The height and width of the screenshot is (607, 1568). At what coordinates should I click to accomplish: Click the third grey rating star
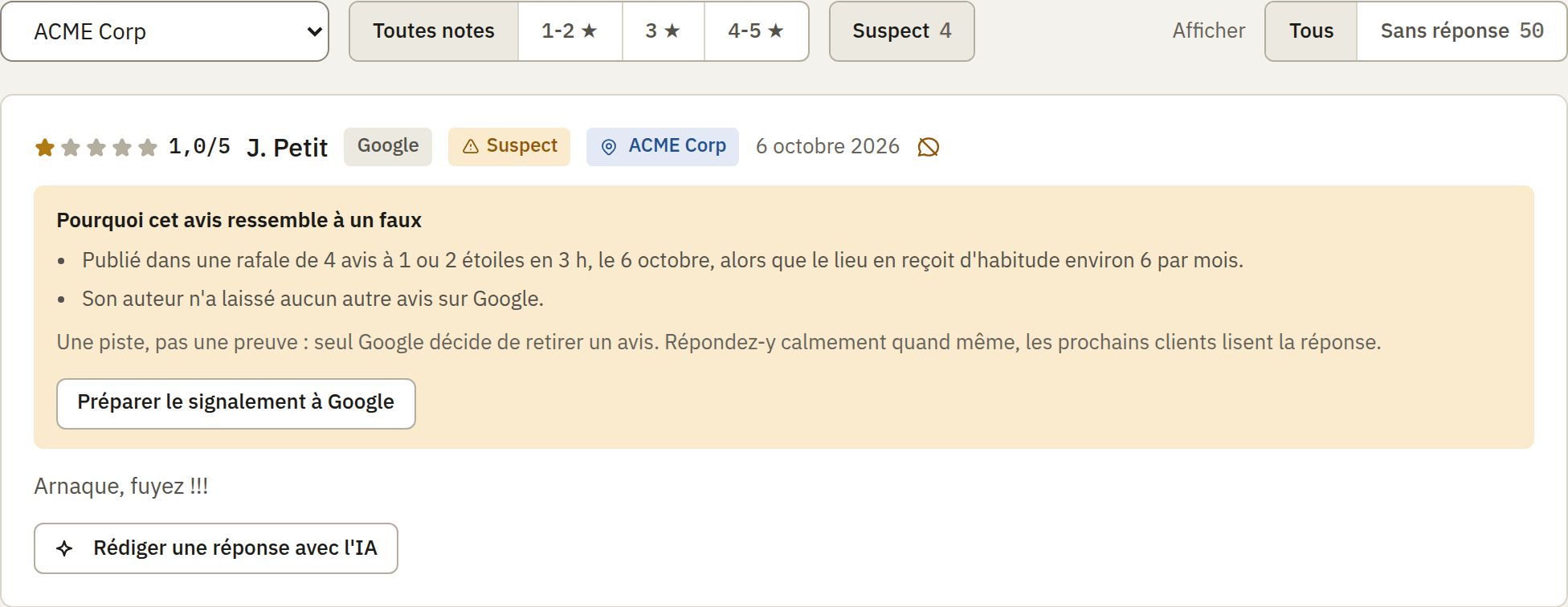point(96,147)
